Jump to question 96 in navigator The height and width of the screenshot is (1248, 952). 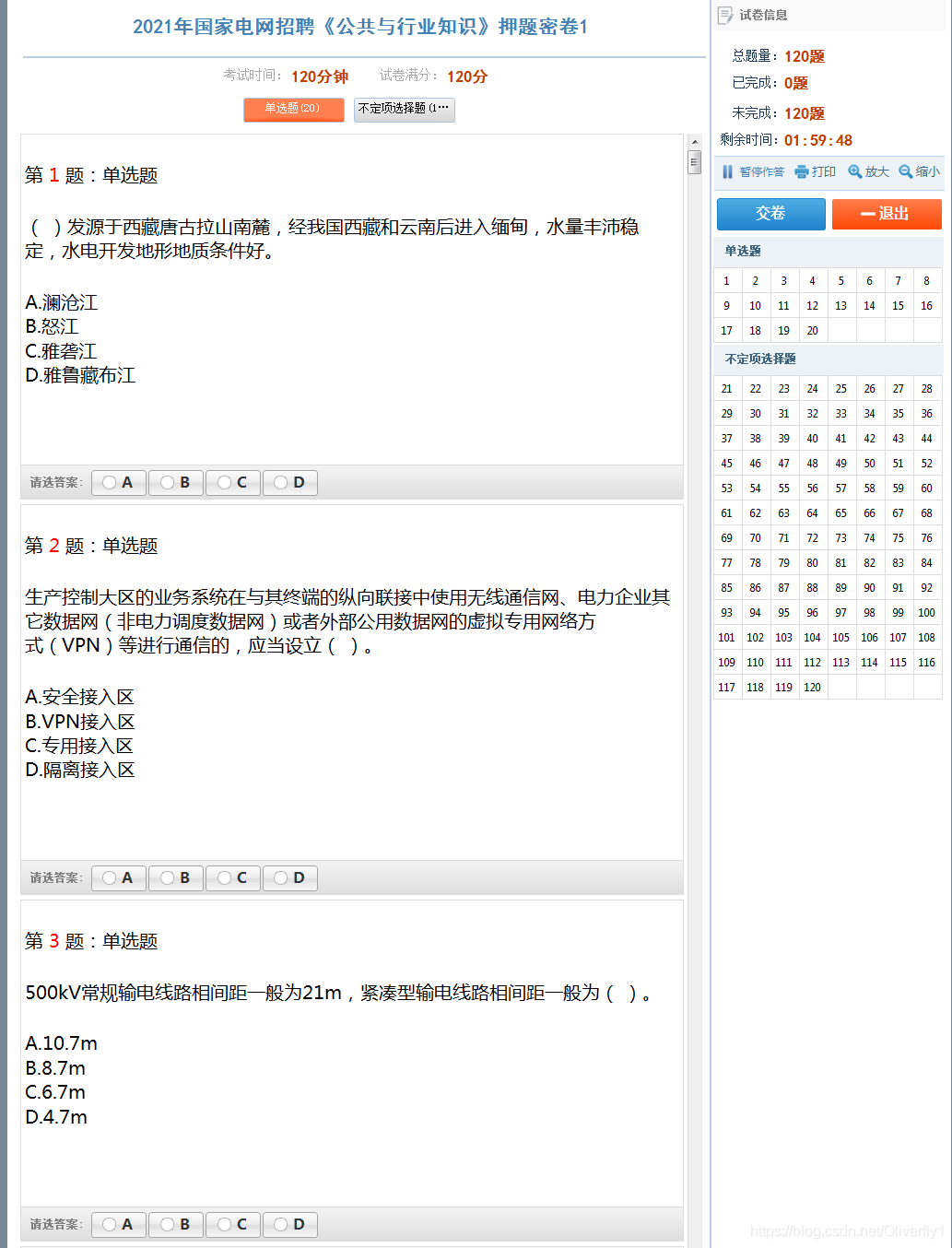[812, 613]
